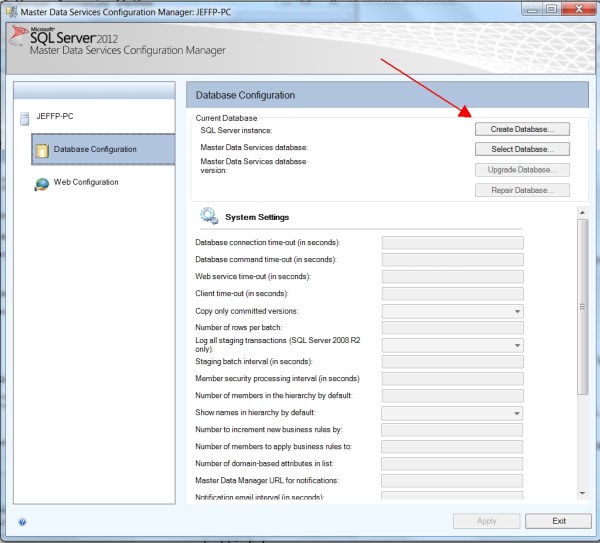Click the System Settings heading text
The width and height of the screenshot is (600, 543).
tap(257, 217)
